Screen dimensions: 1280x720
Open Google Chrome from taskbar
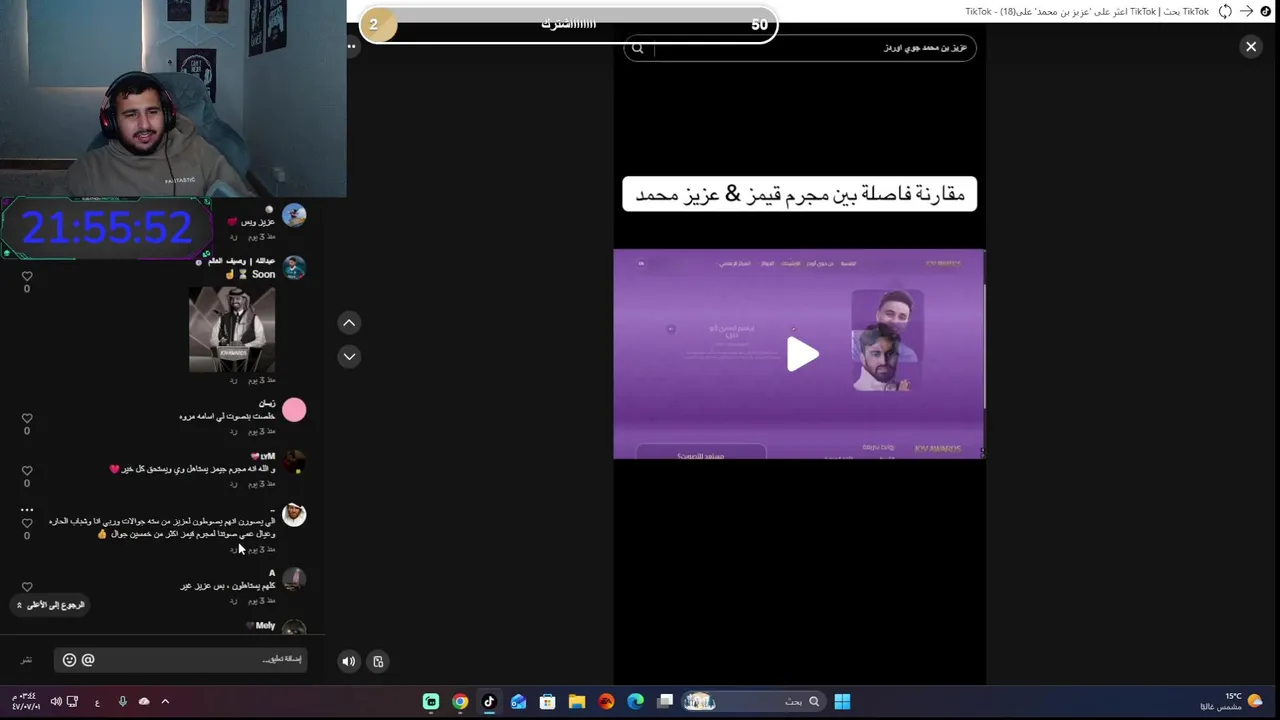coord(460,702)
